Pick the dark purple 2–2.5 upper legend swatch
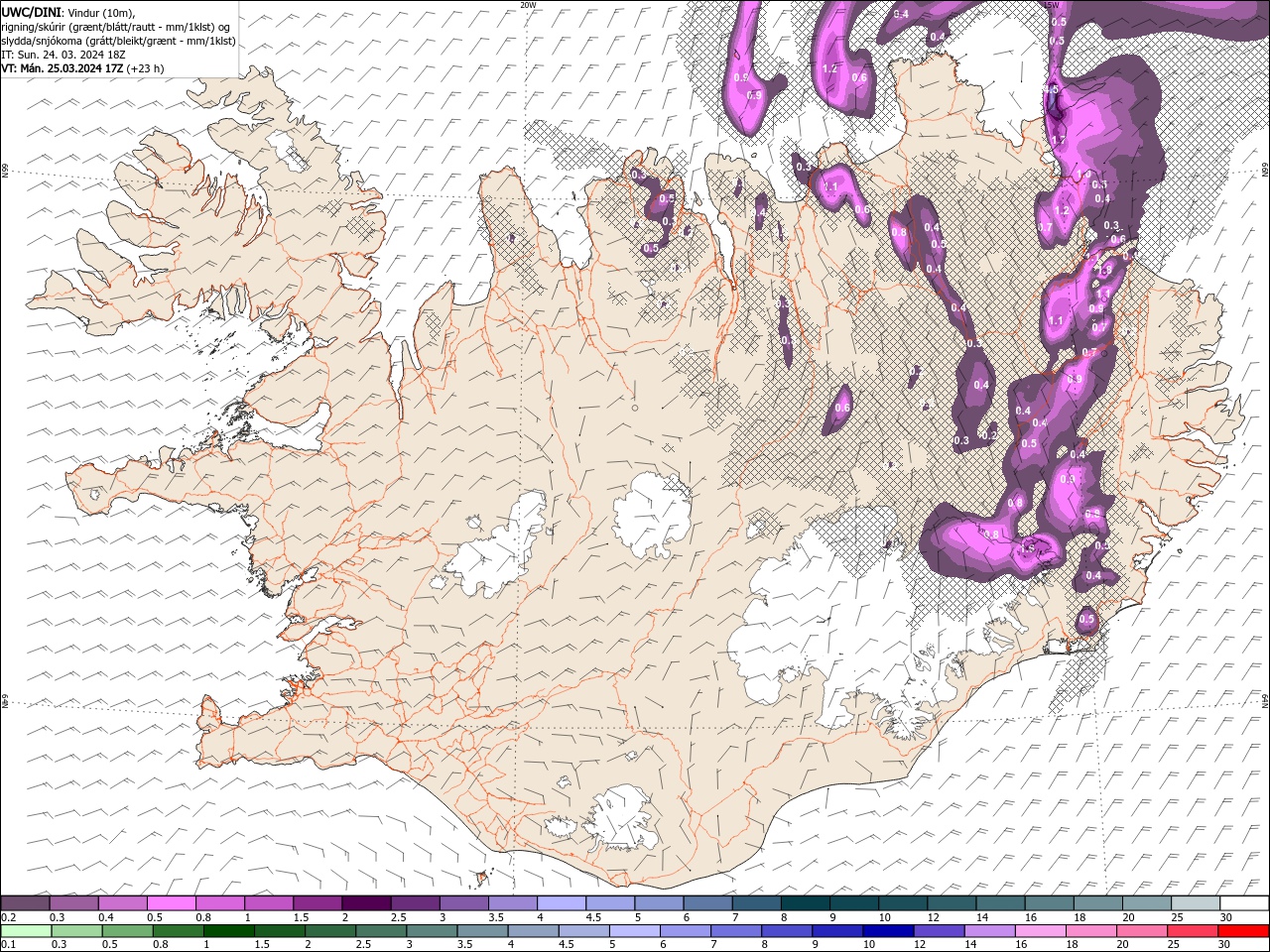1270x952 pixels. click(x=365, y=903)
